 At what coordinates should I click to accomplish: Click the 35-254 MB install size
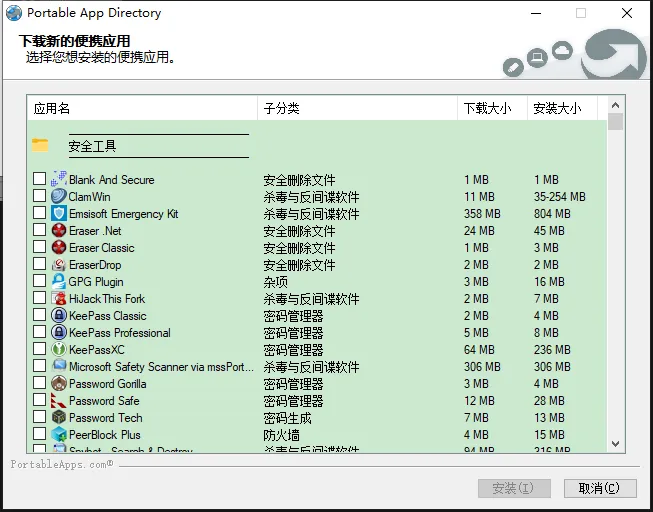(560, 197)
